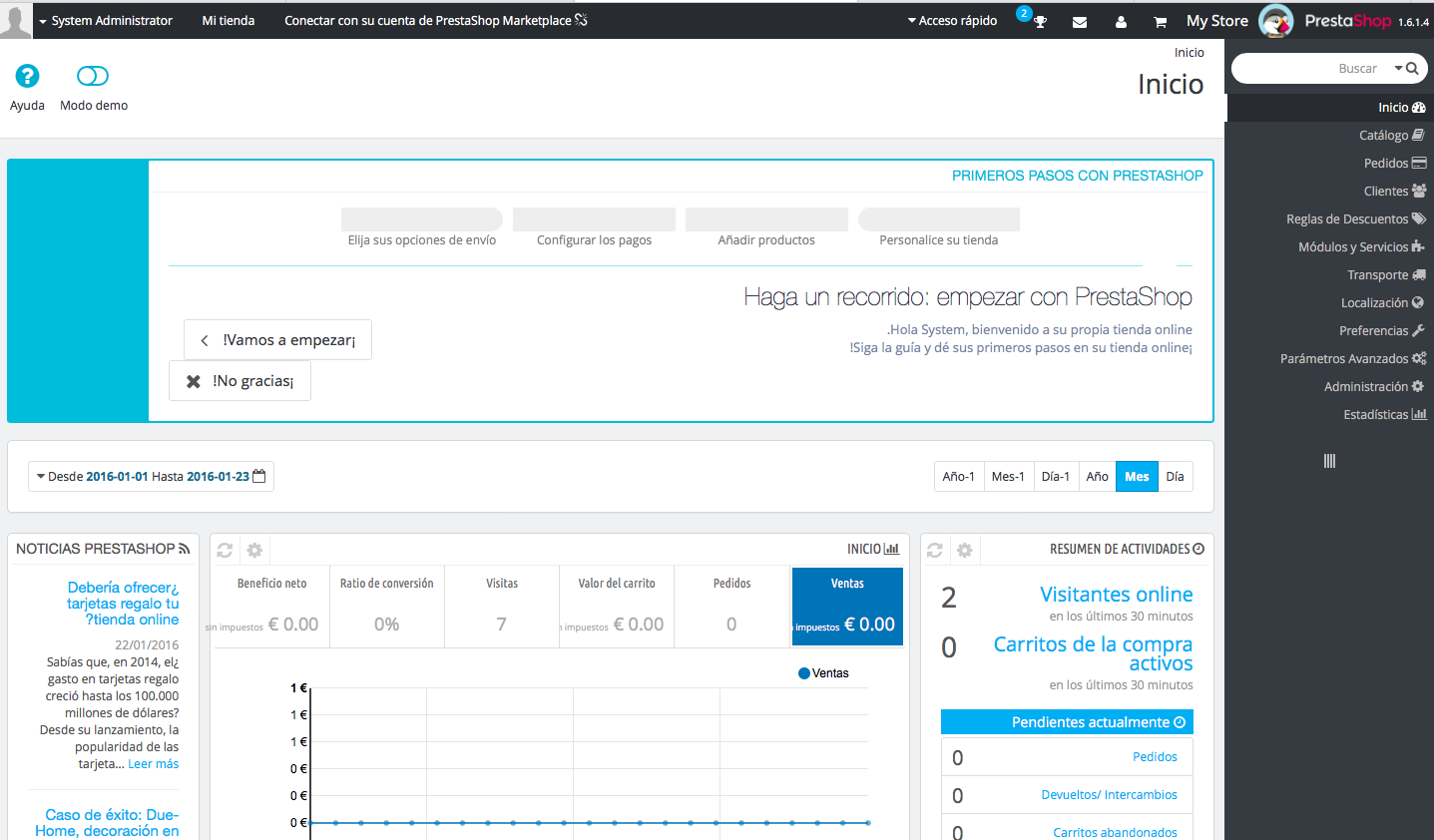Select Día-1 period button

(1056, 477)
